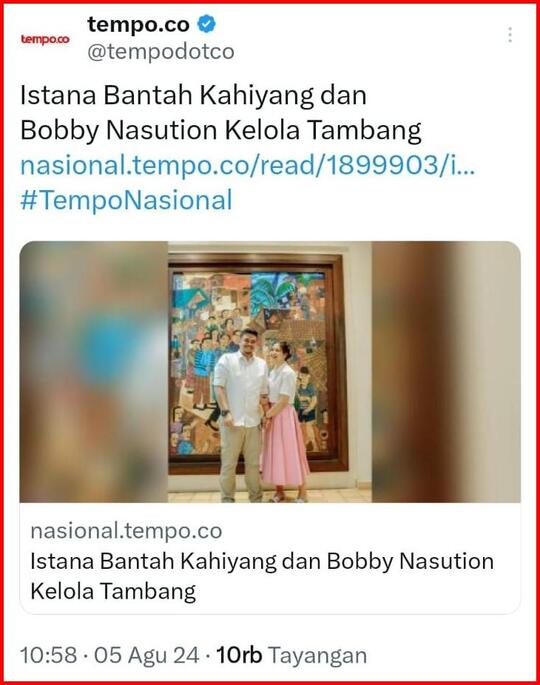
Task: Click Kelola Tambang in card title
Action: 113,592
